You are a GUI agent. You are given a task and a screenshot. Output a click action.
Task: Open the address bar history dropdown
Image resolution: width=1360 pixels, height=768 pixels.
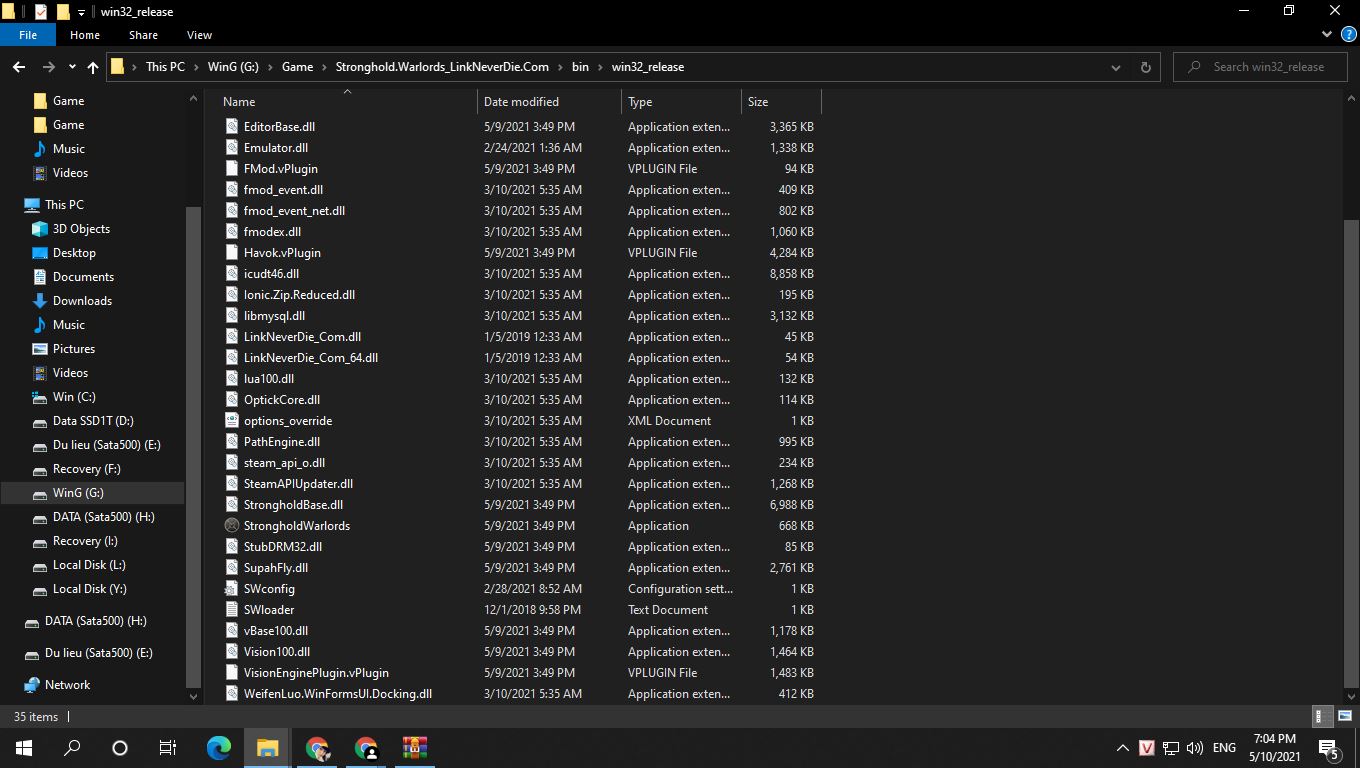tap(1116, 67)
